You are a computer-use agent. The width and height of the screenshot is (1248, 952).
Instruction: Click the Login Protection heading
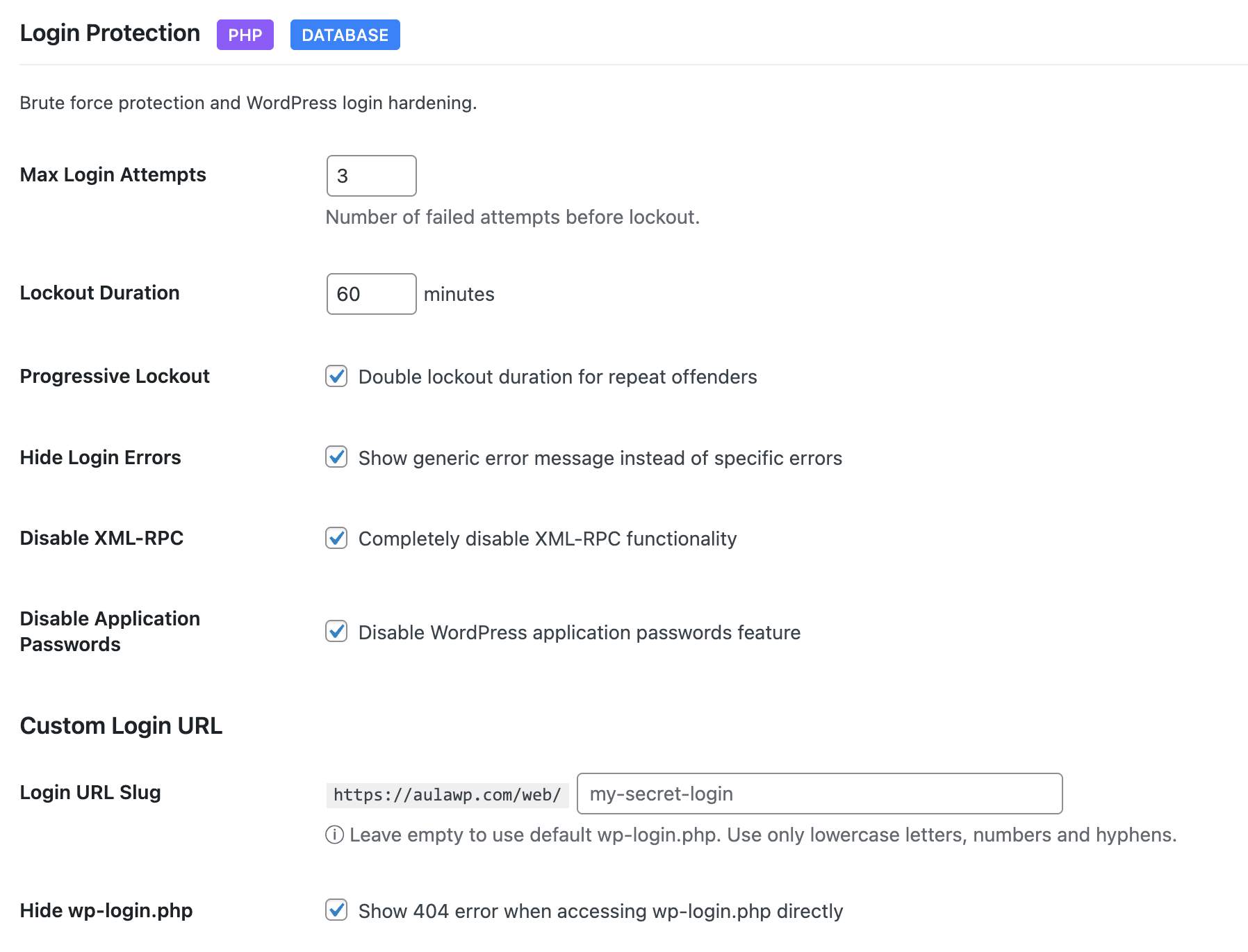(x=109, y=32)
